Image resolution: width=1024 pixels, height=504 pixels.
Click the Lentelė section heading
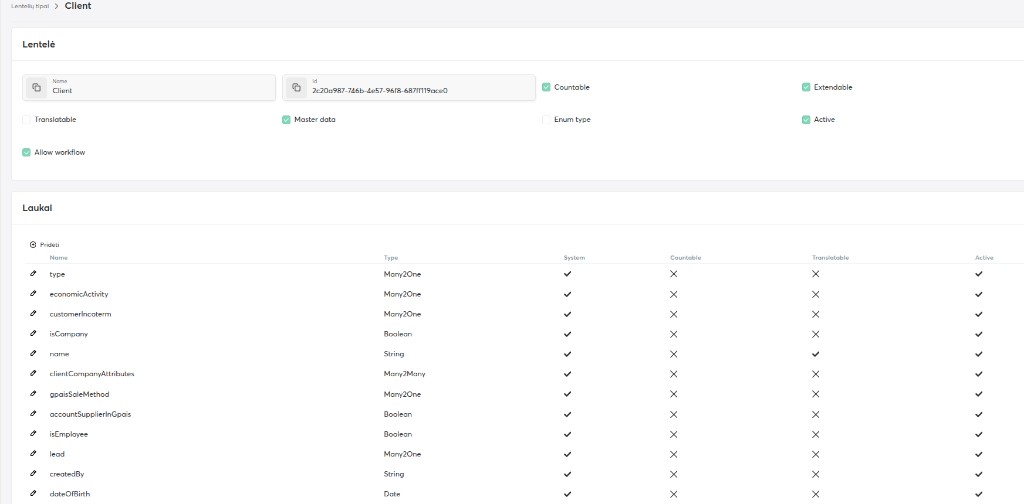39,44
